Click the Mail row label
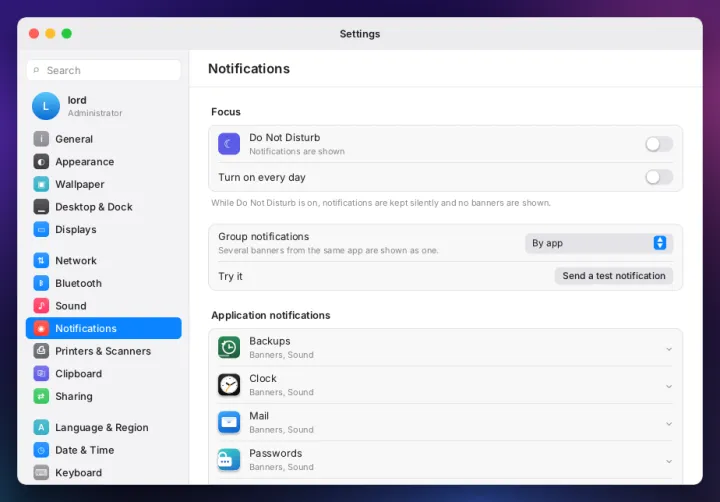This screenshot has width=720, height=502. pyautogui.click(x=259, y=416)
